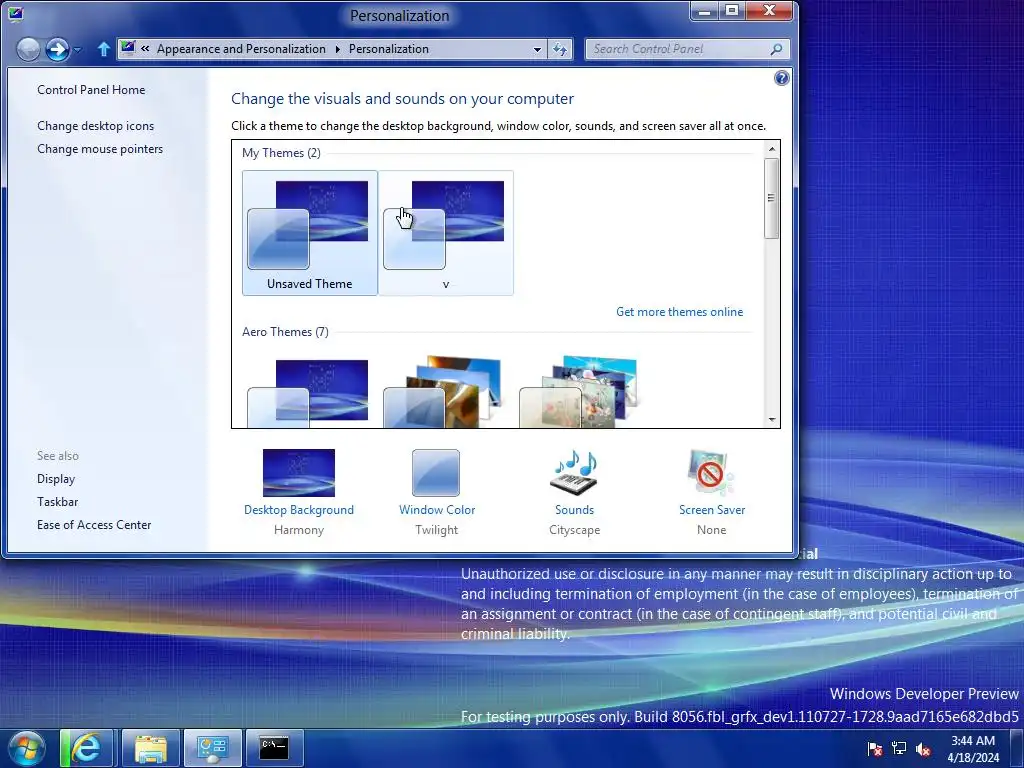Select the third Aero theme with floral art

point(579,392)
